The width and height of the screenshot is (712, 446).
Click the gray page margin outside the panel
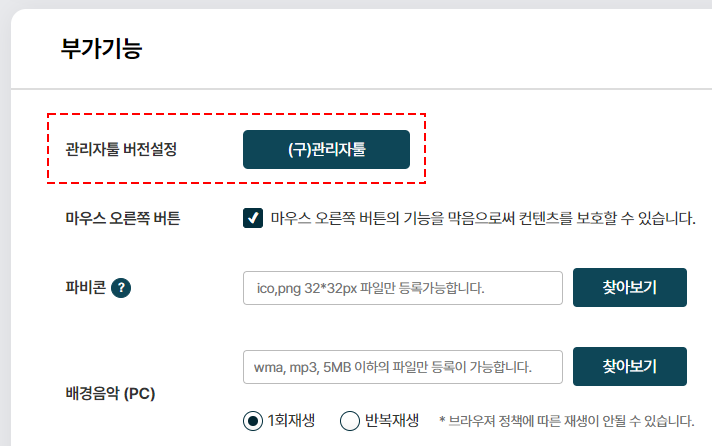click(x=5, y=227)
